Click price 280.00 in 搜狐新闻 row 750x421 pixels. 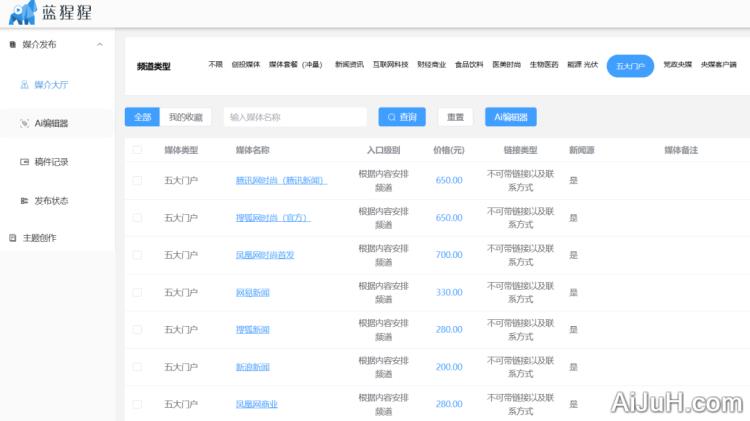click(x=449, y=330)
